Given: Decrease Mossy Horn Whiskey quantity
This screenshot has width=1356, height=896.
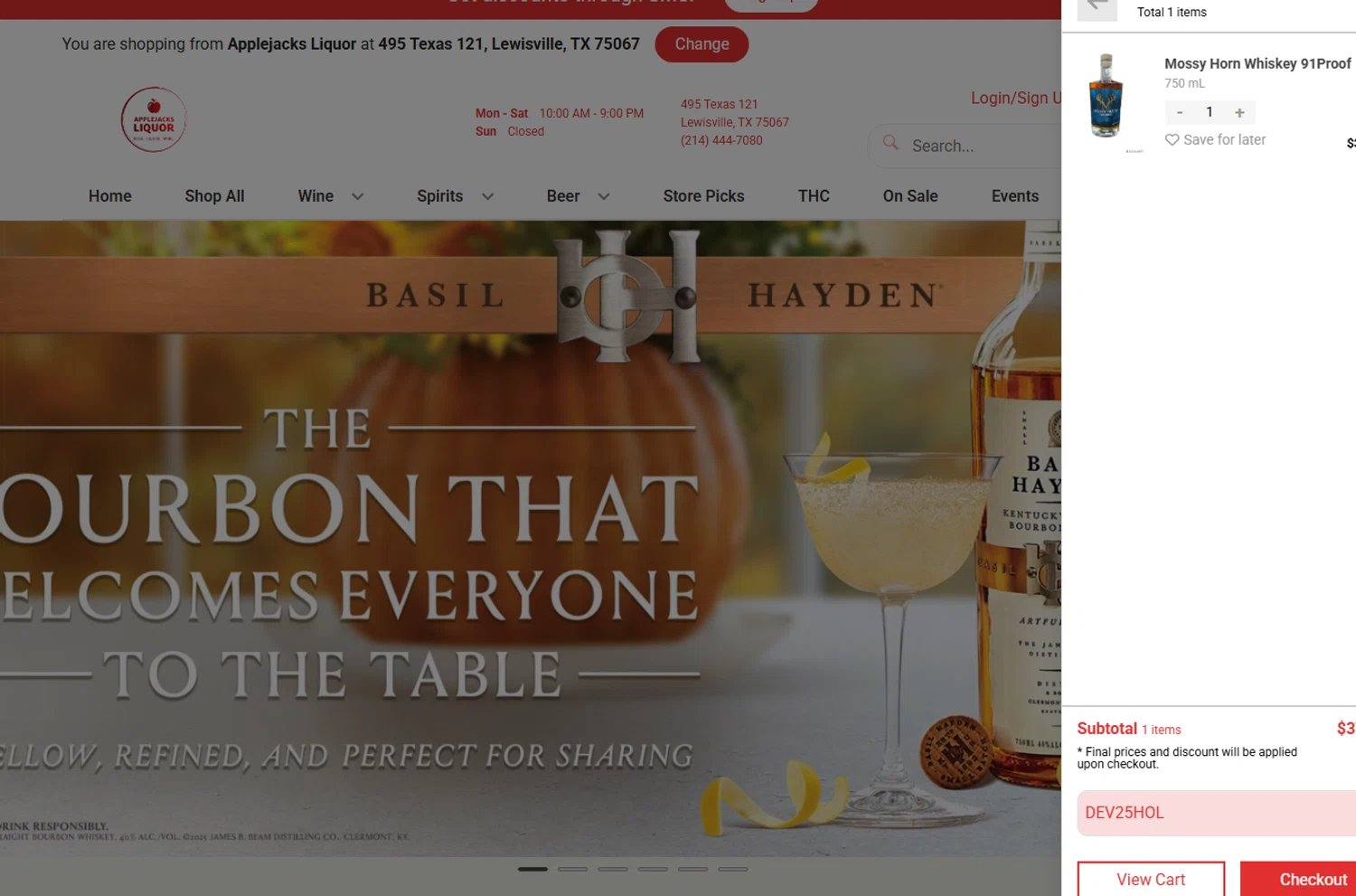Looking at the screenshot, I should click(x=1180, y=112).
